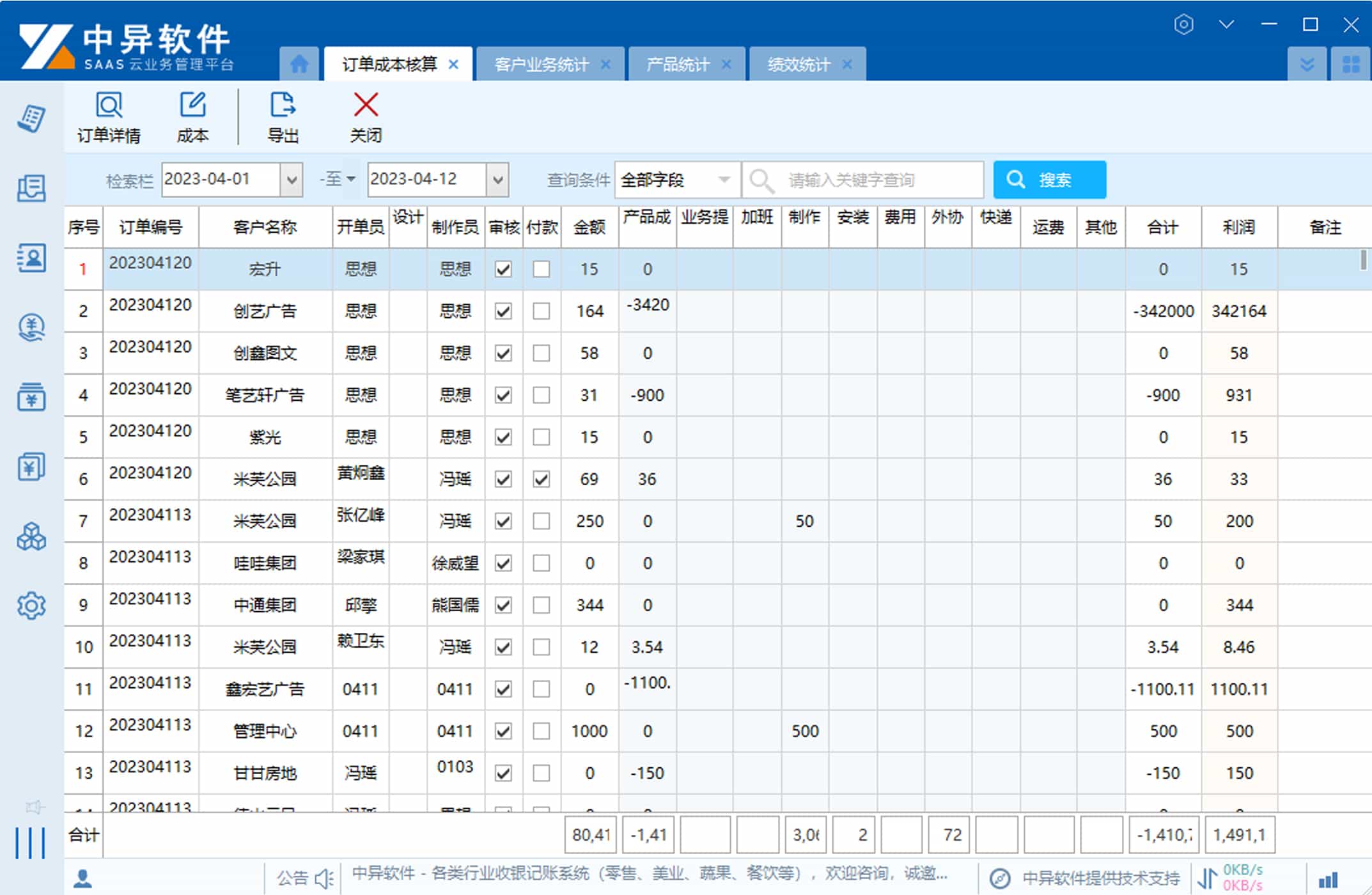Screen dimensions: 1372x895
Task: Click the small sidebar speaker icon
Action: tap(35, 807)
